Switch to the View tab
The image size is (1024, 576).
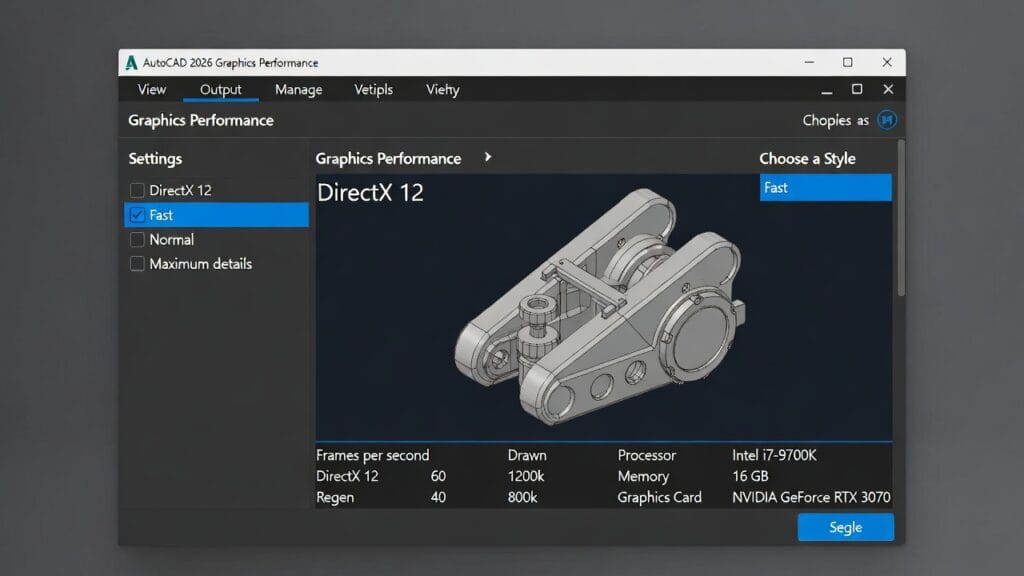click(151, 89)
